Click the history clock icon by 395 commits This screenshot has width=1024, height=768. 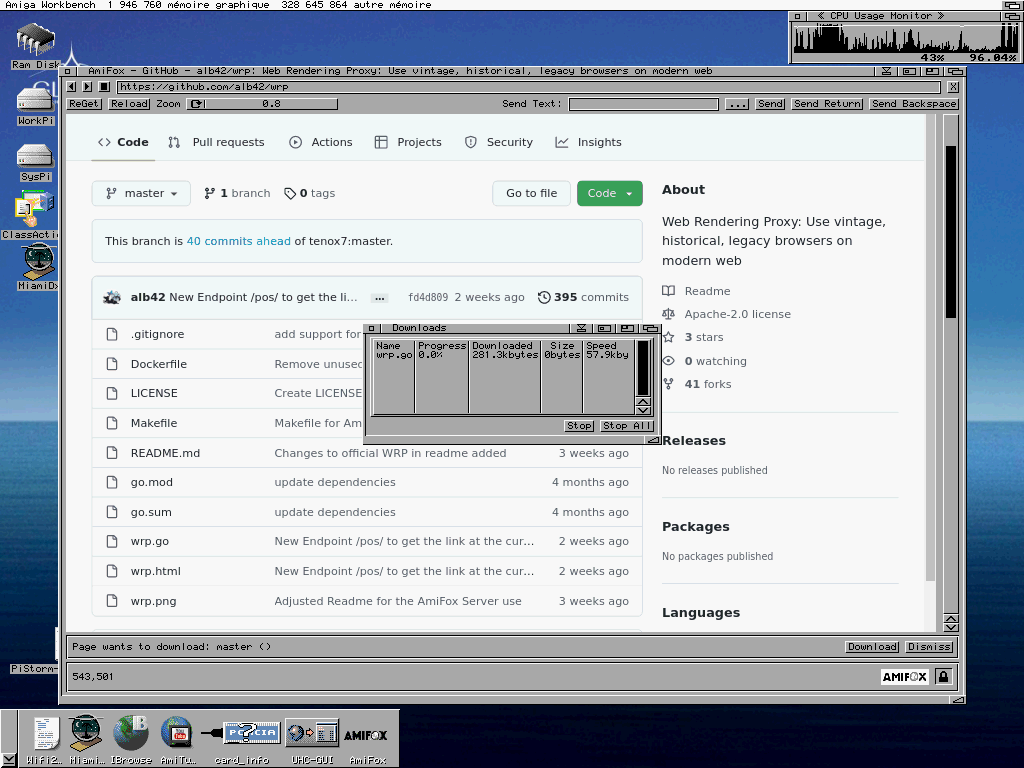point(544,297)
